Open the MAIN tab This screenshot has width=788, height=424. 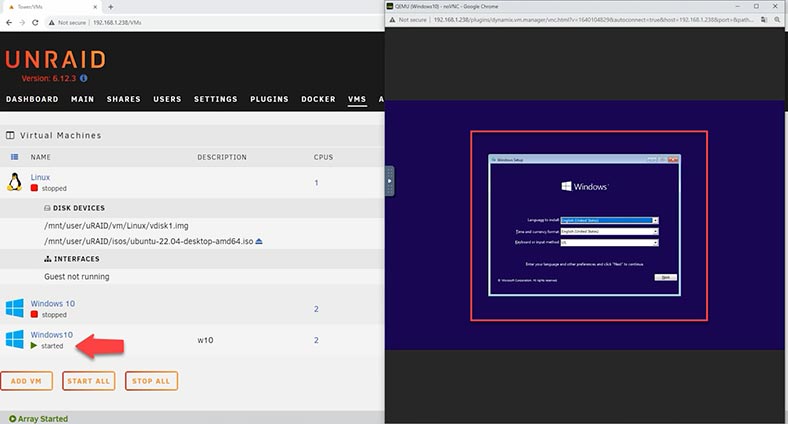tap(82, 99)
